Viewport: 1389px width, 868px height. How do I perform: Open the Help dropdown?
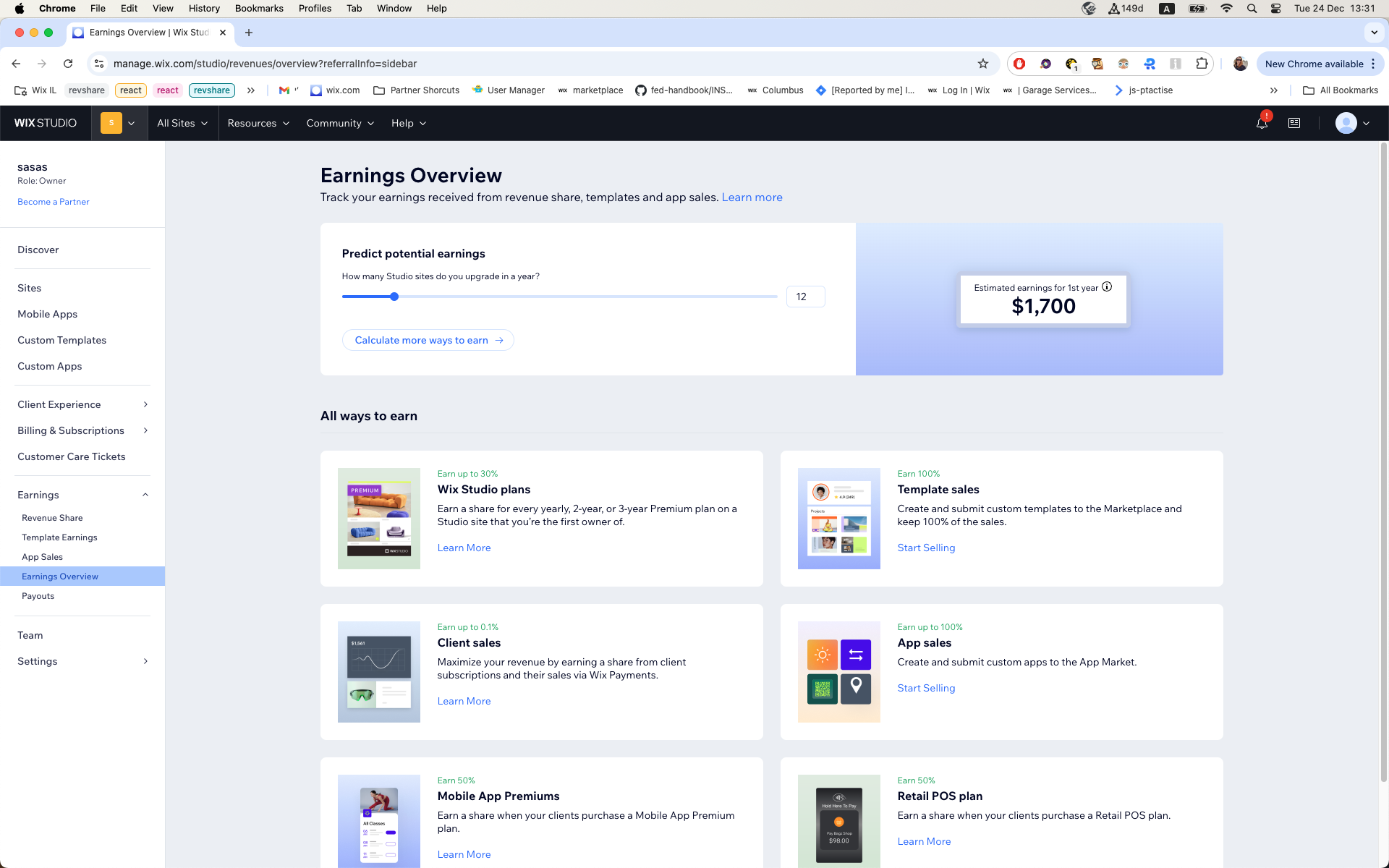[409, 123]
